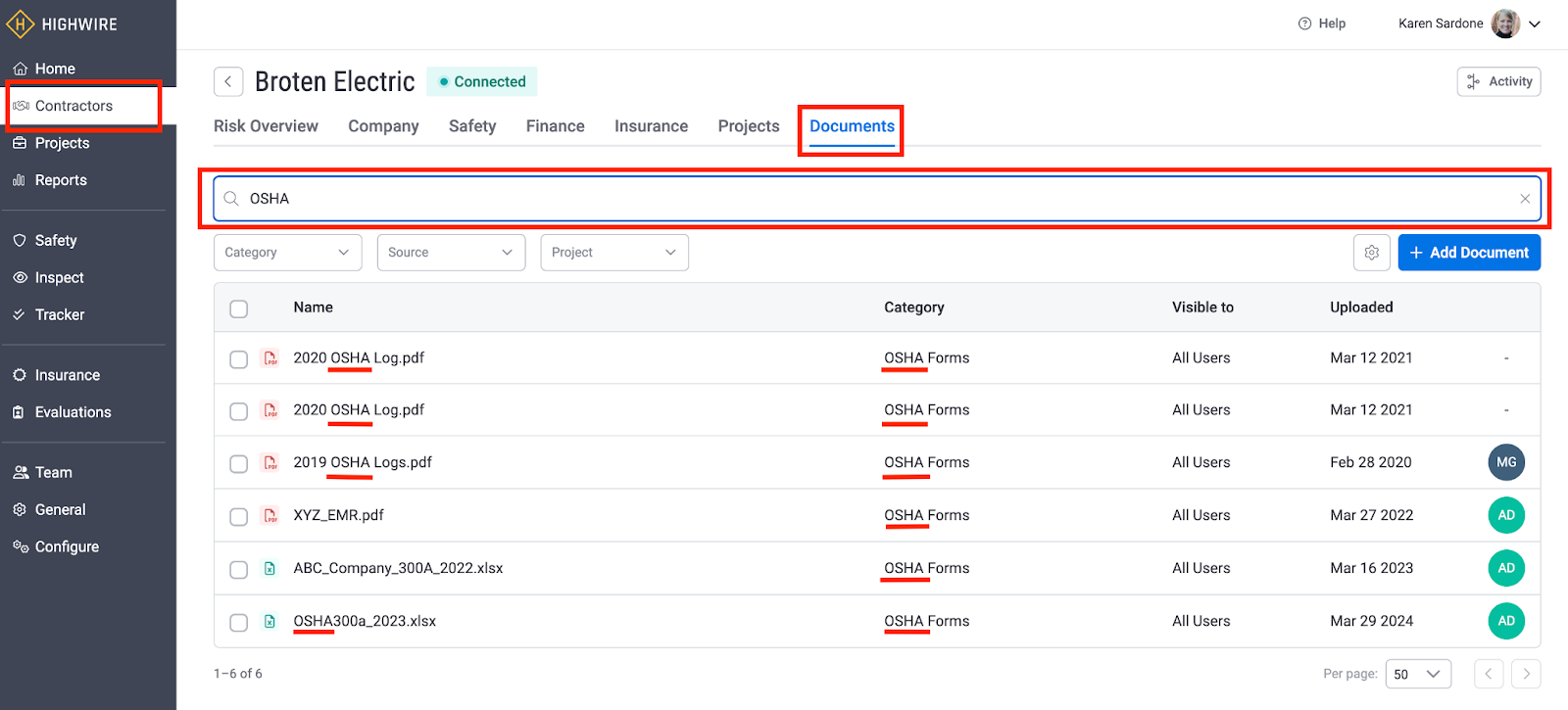
Task: Click Karen Sardone's profile avatar
Action: tap(1505, 24)
